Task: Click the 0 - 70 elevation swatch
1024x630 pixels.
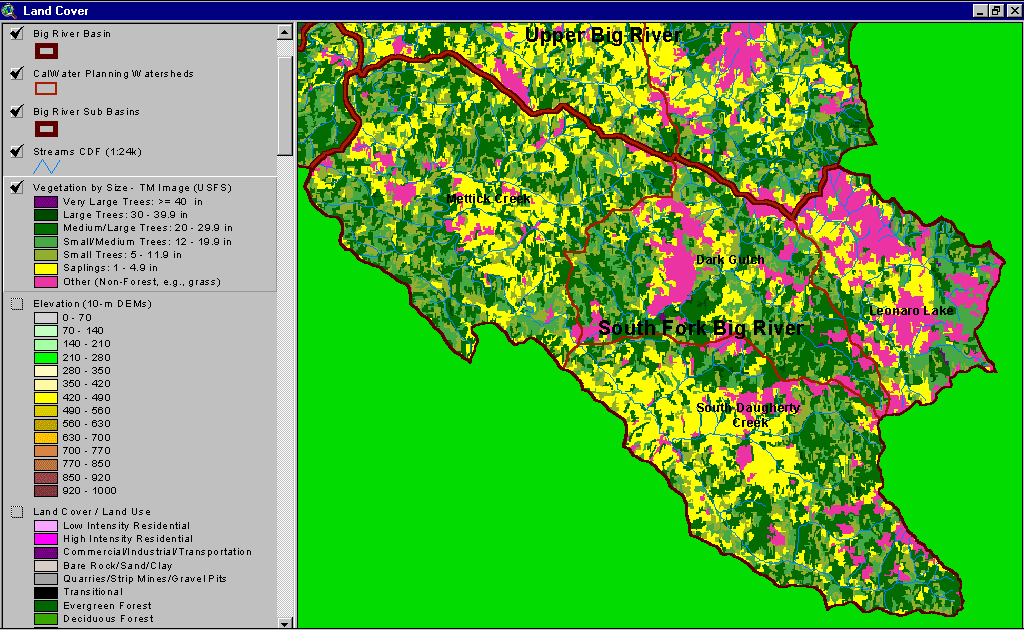Action: pyautogui.click(x=46, y=318)
